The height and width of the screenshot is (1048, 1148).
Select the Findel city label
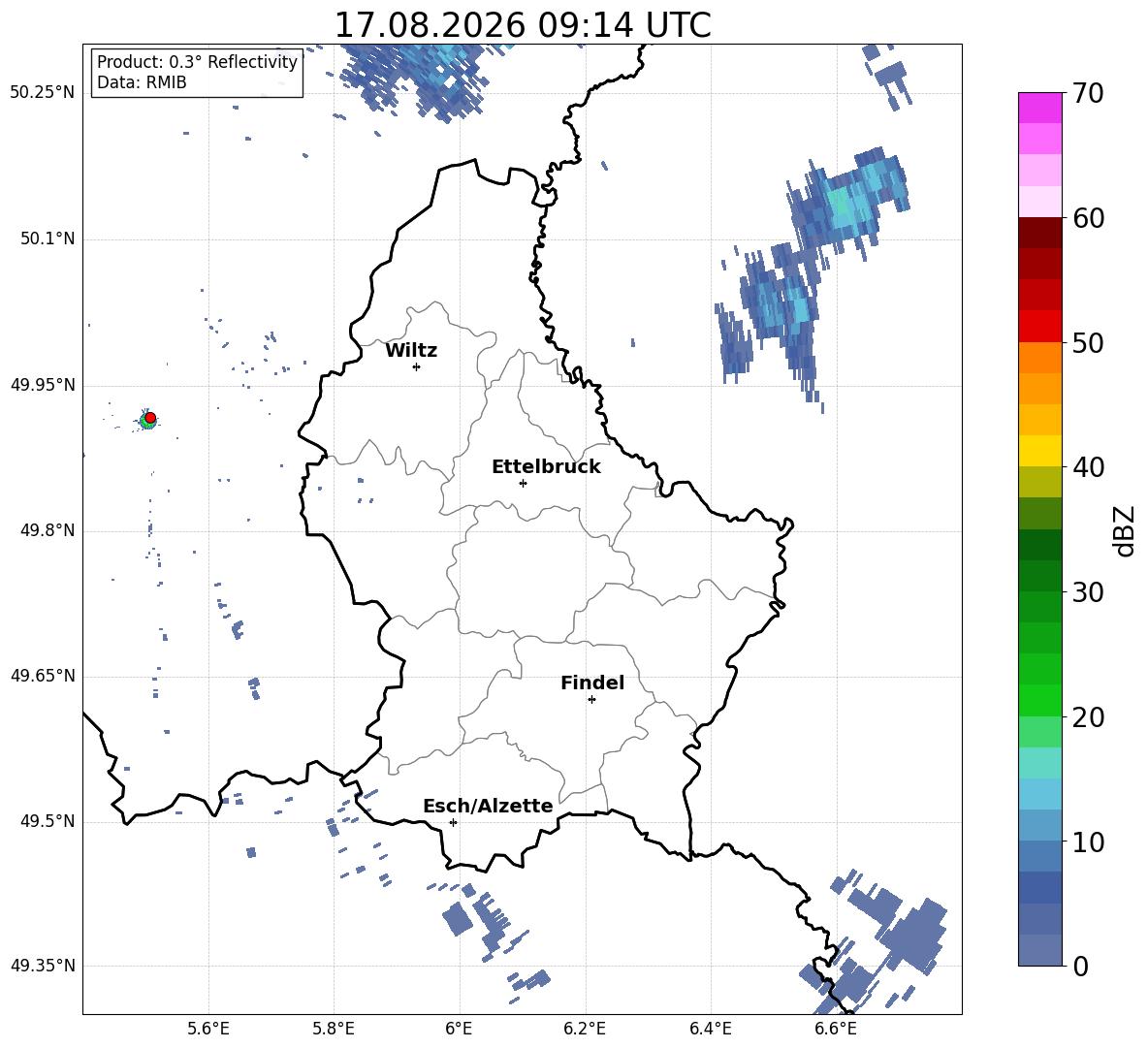coord(592,683)
